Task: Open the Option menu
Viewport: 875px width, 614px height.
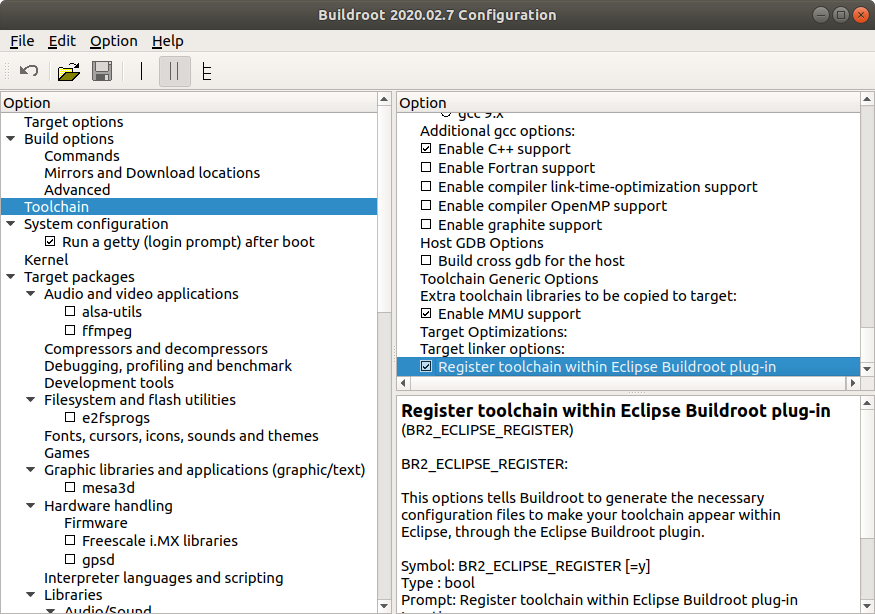Action: [114, 41]
